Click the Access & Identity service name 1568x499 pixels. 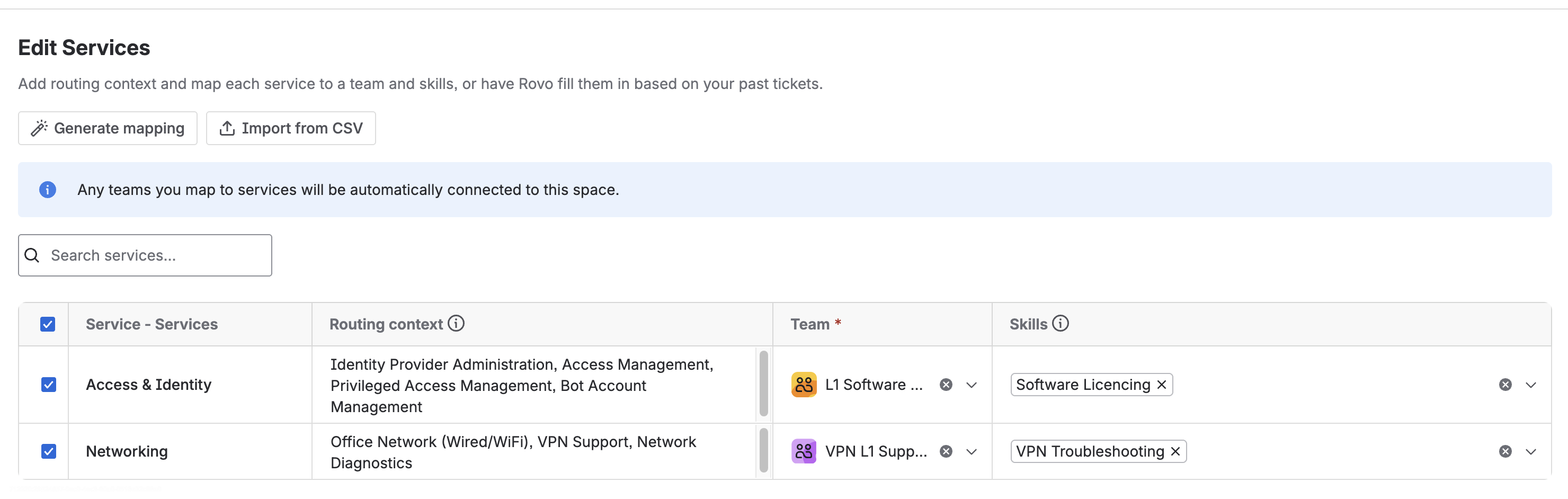[148, 385]
